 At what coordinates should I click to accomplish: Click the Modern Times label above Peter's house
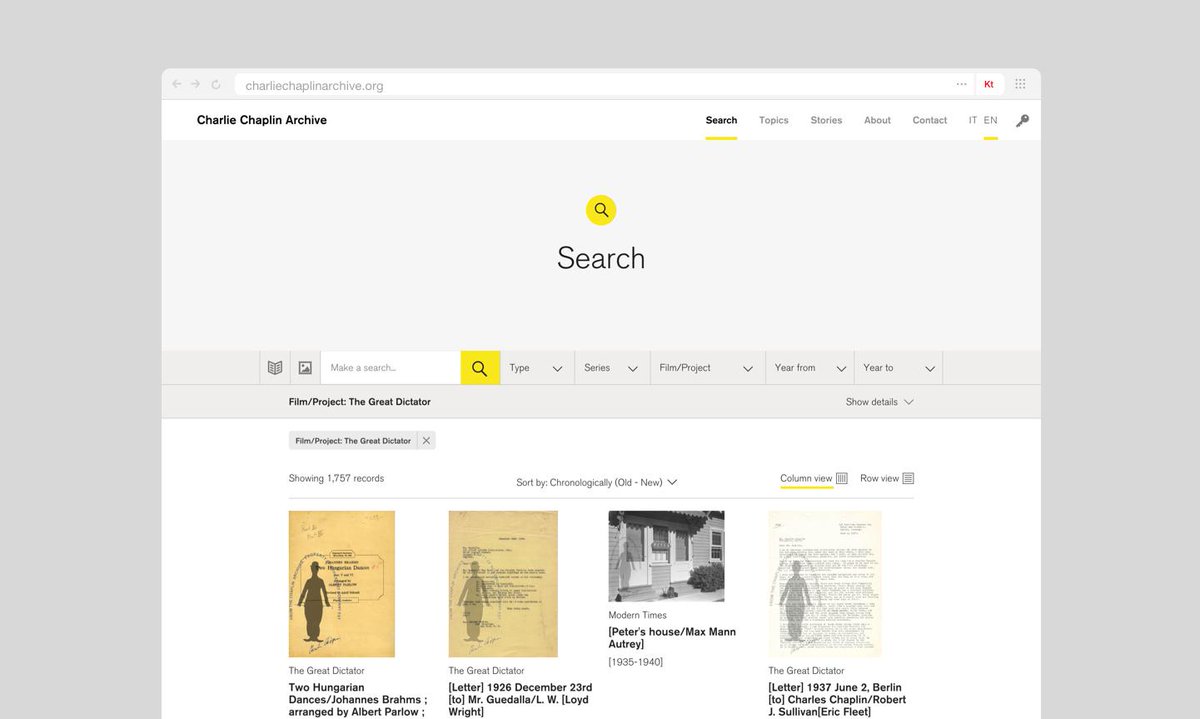637,616
